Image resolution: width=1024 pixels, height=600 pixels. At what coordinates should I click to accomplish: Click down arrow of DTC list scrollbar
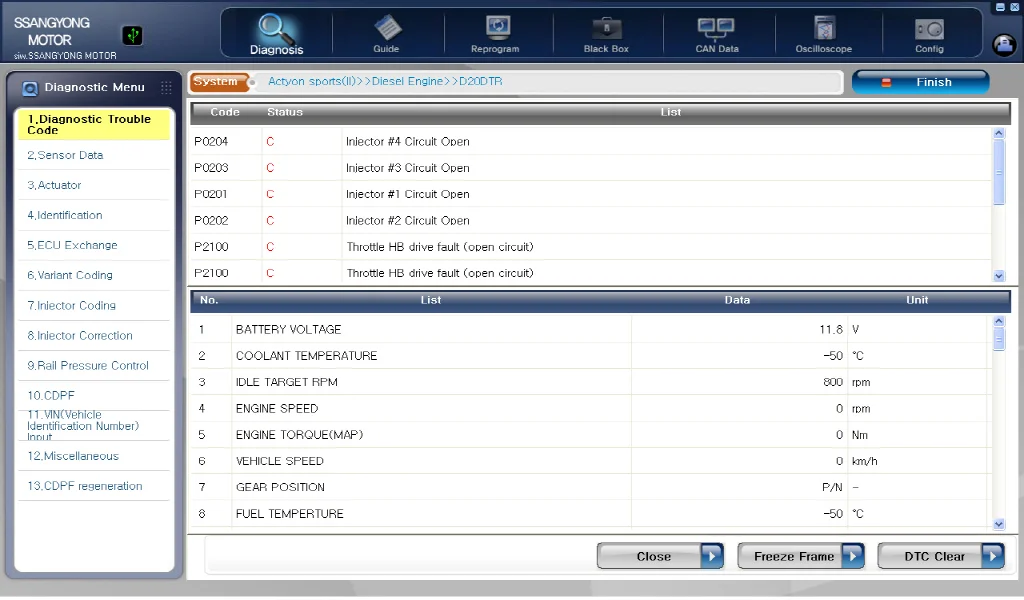coord(999,276)
